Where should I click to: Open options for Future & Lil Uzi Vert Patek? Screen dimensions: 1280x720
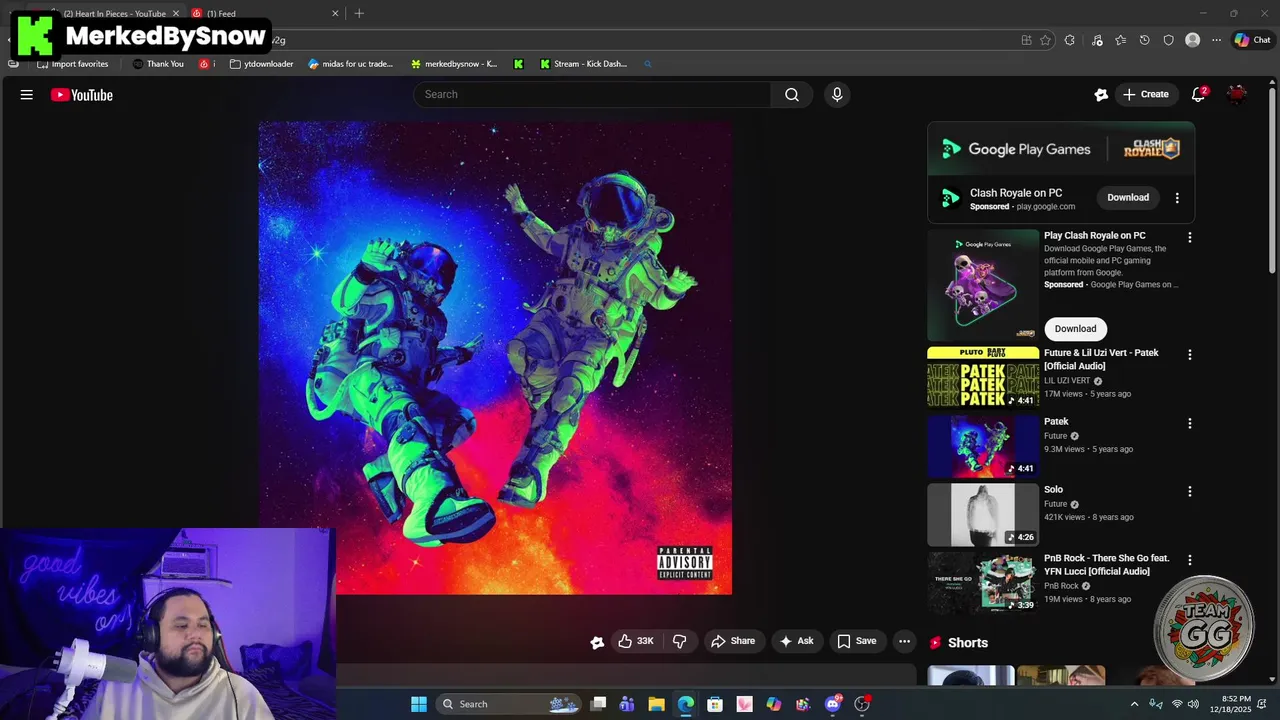[1189, 355]
